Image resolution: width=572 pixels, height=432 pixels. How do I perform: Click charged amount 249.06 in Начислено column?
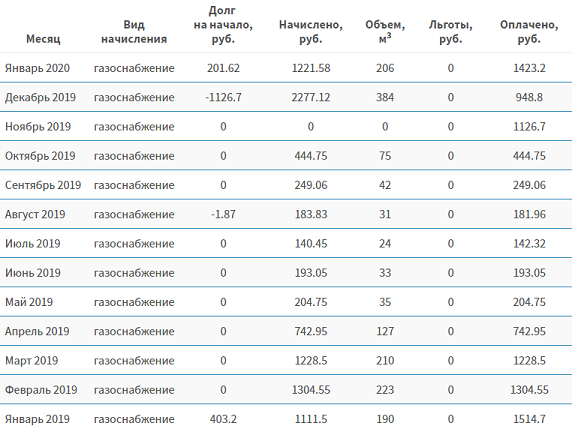click(x=311, y=185)
